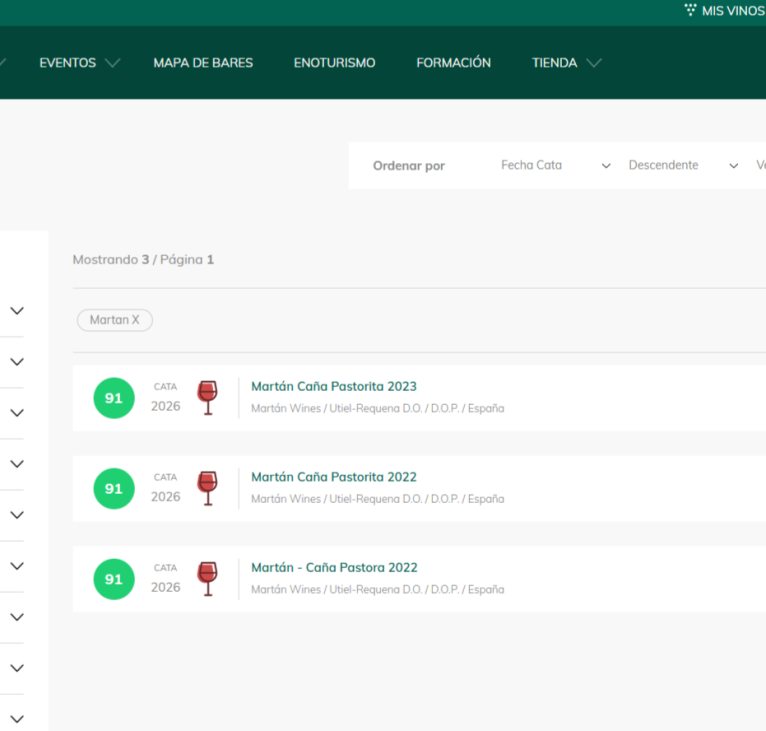This screenshot has width=766, height=731.
Task: Expand the last sidebar filter section
Action: click(x=17, y=719)
